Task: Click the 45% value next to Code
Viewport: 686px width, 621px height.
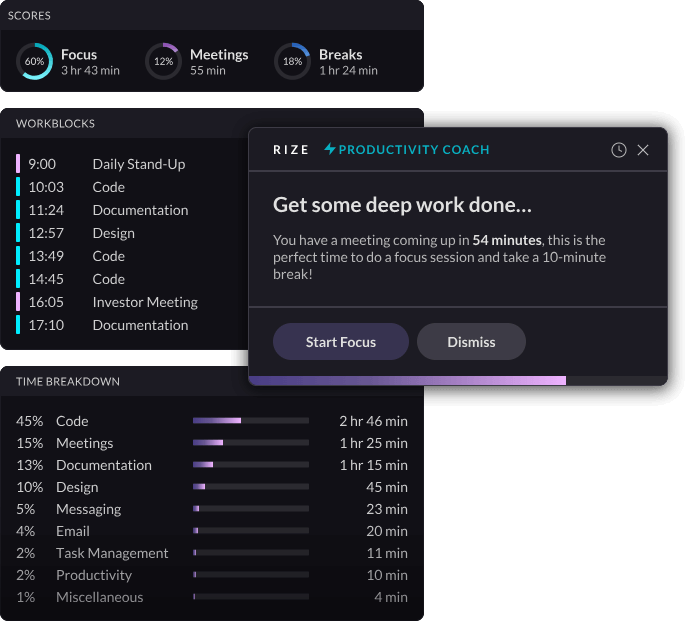Action: [x=30, y=421]
